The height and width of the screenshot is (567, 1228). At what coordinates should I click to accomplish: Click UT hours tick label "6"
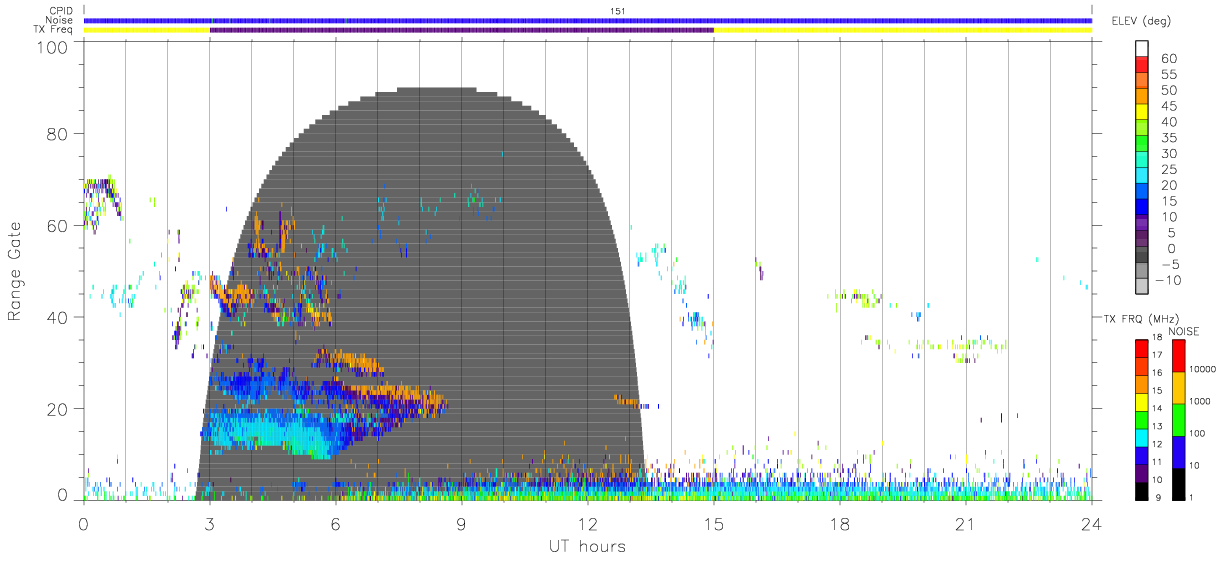336,522
